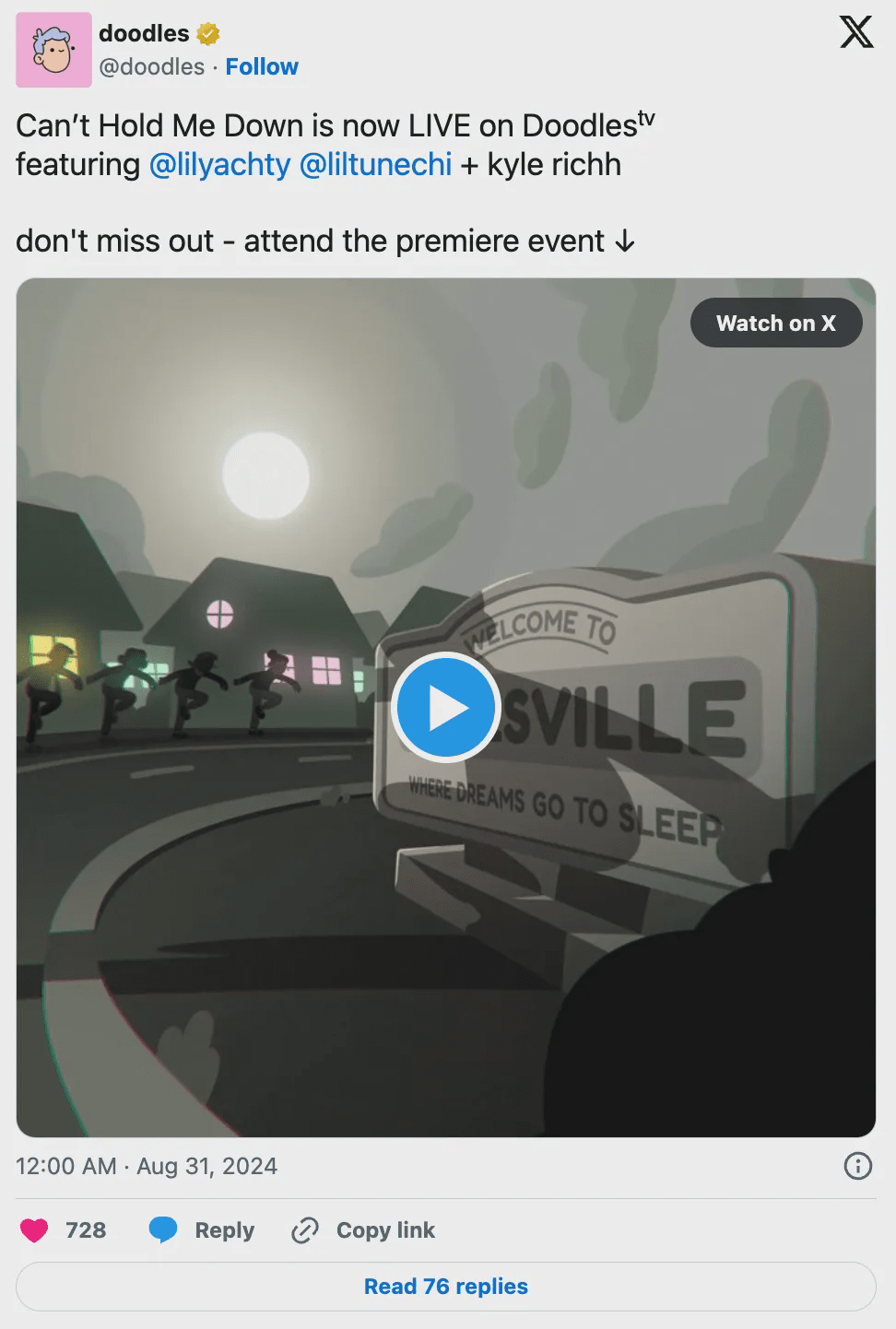Open the @lilyachty mention
Viewport: 896px width, 1329px height.
219,165
